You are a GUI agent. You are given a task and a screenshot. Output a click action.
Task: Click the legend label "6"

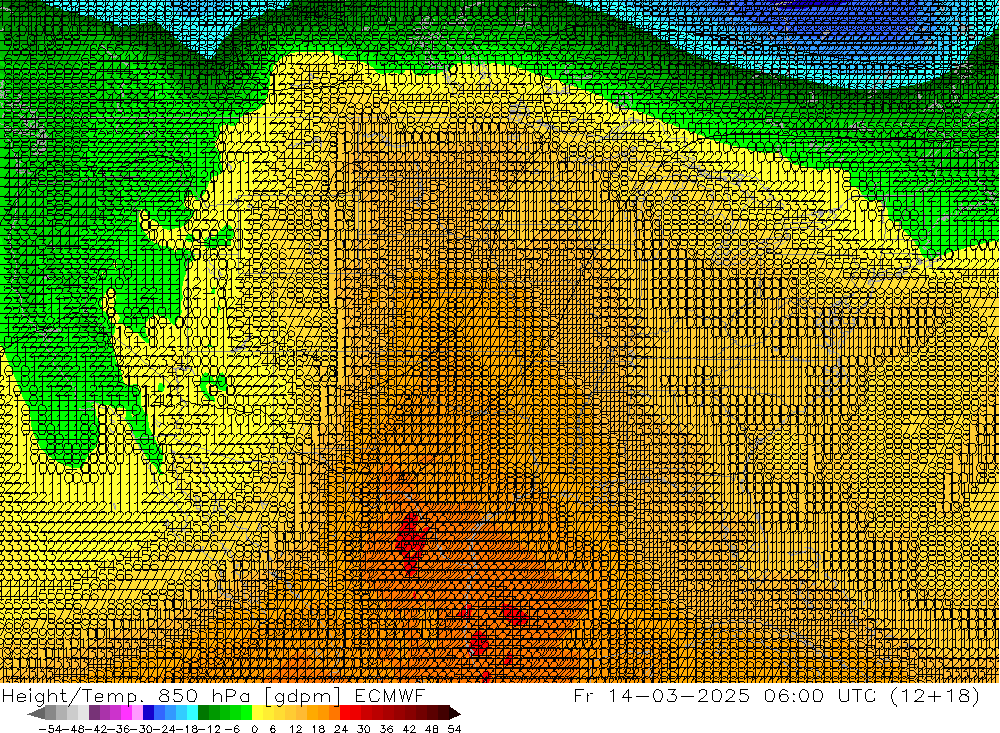[x=272, y=729]
